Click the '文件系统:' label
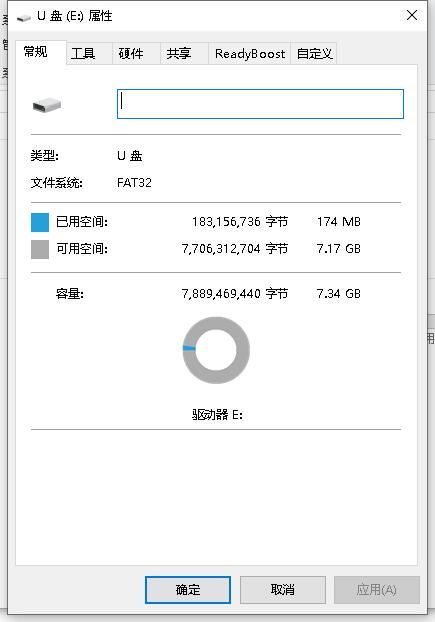This screenshot has width=435, height=622. [x=57, y=183]
